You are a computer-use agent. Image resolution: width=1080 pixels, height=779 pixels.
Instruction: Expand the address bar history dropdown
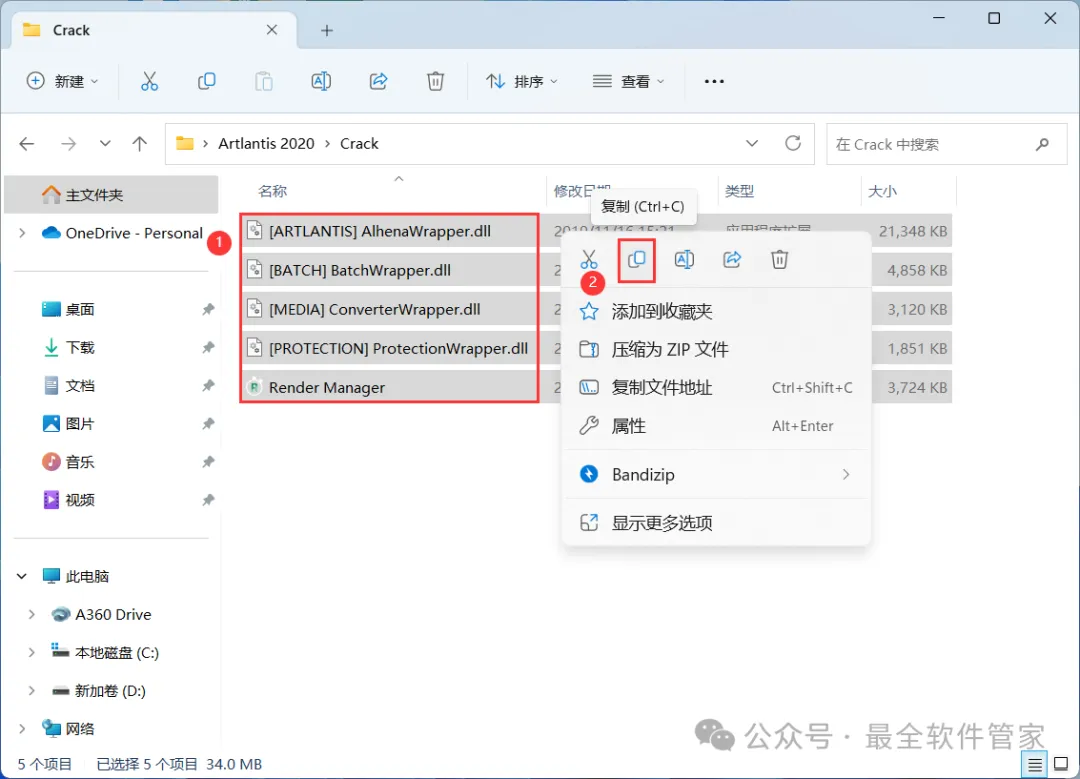pyautogui.click(x=752, y=143)
